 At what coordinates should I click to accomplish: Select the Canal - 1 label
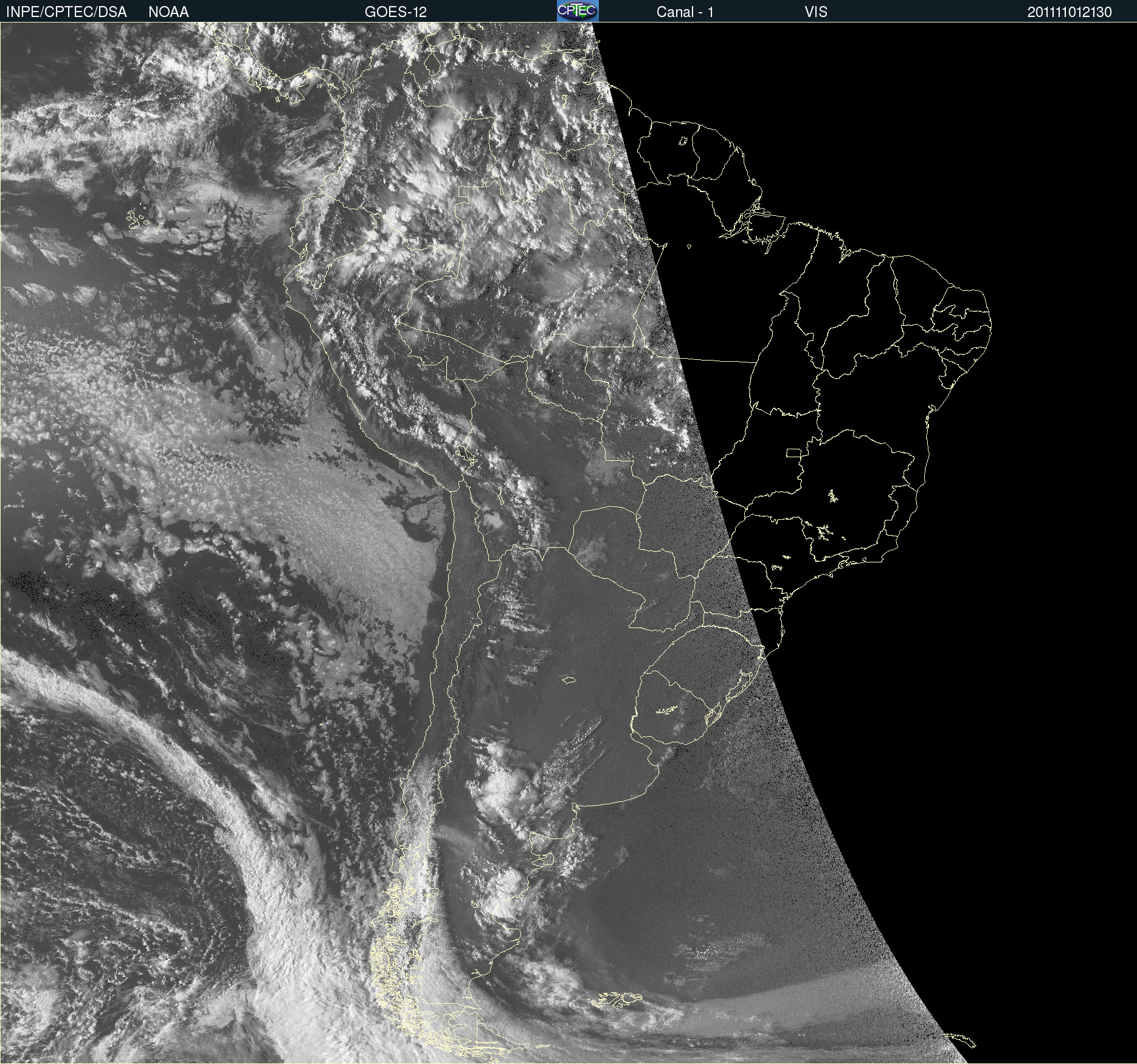tap(685, 12)
